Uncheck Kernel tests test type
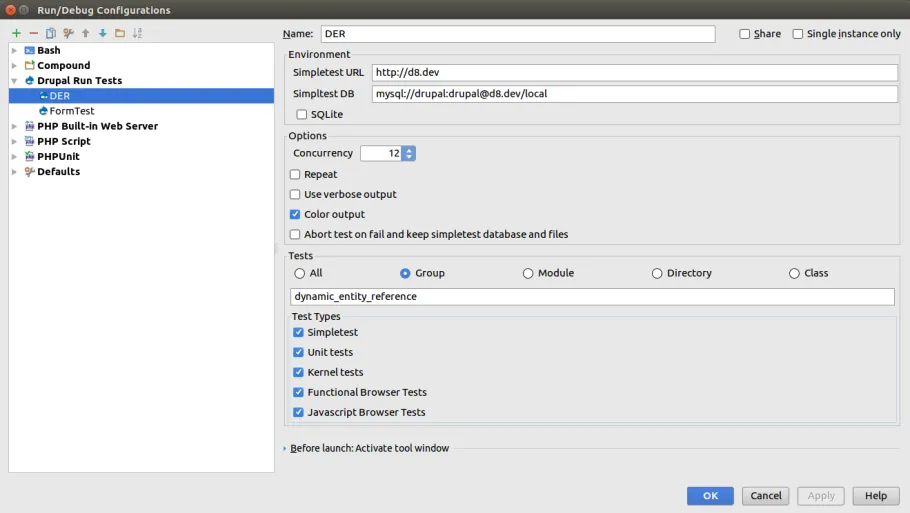 [x=298, y=372]
